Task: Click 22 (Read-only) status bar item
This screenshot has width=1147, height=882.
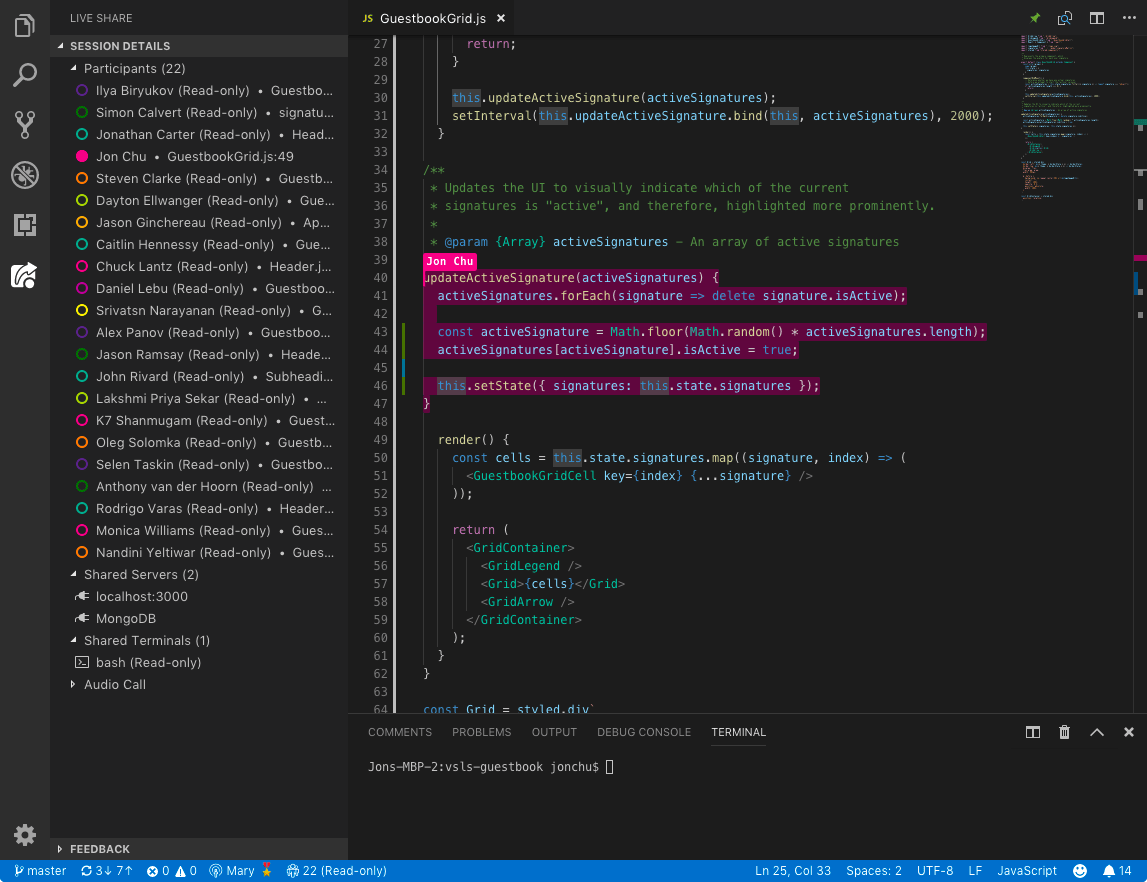Action: (x=336, y=871)
